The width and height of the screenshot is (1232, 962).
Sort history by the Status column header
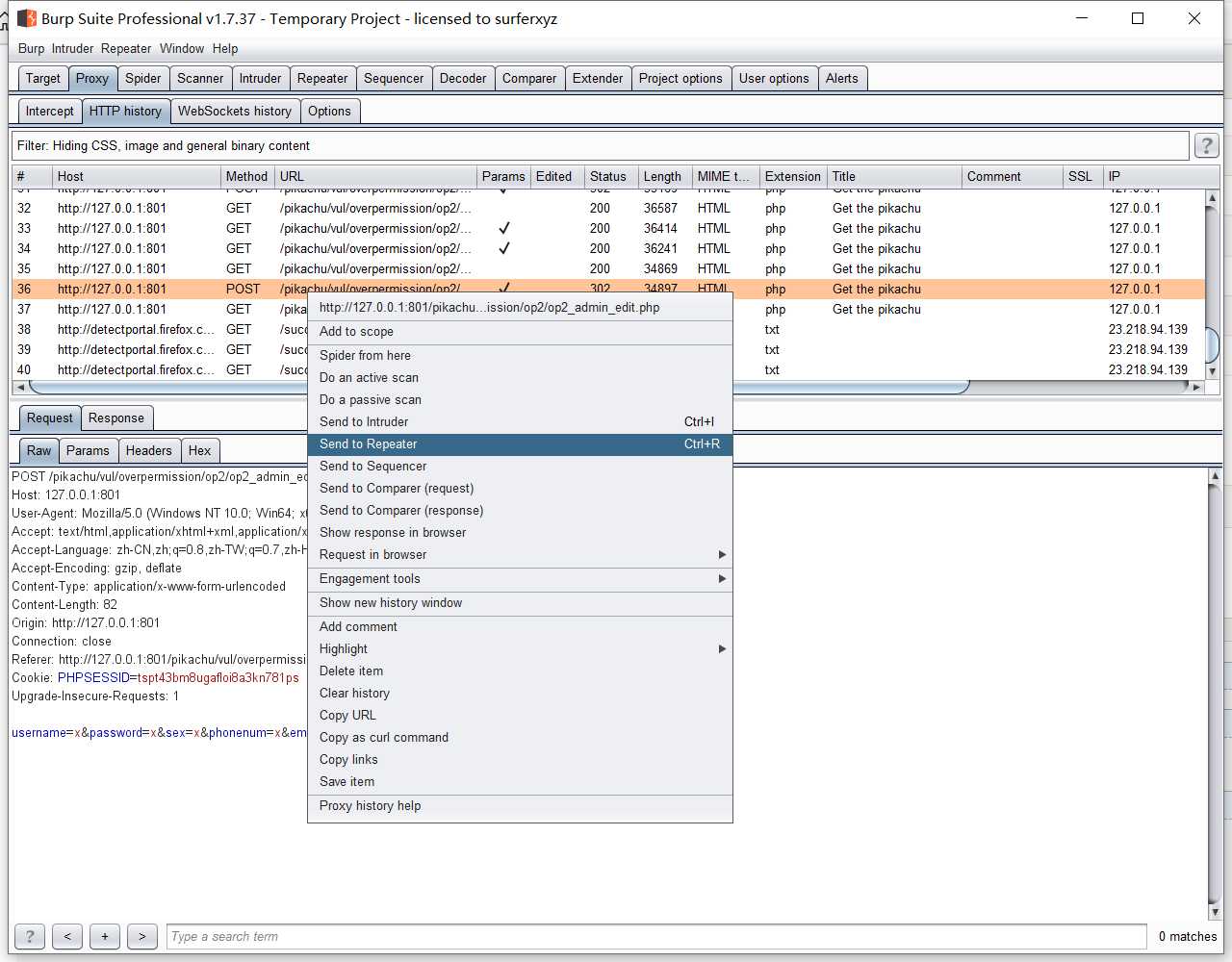coord(610,176)
